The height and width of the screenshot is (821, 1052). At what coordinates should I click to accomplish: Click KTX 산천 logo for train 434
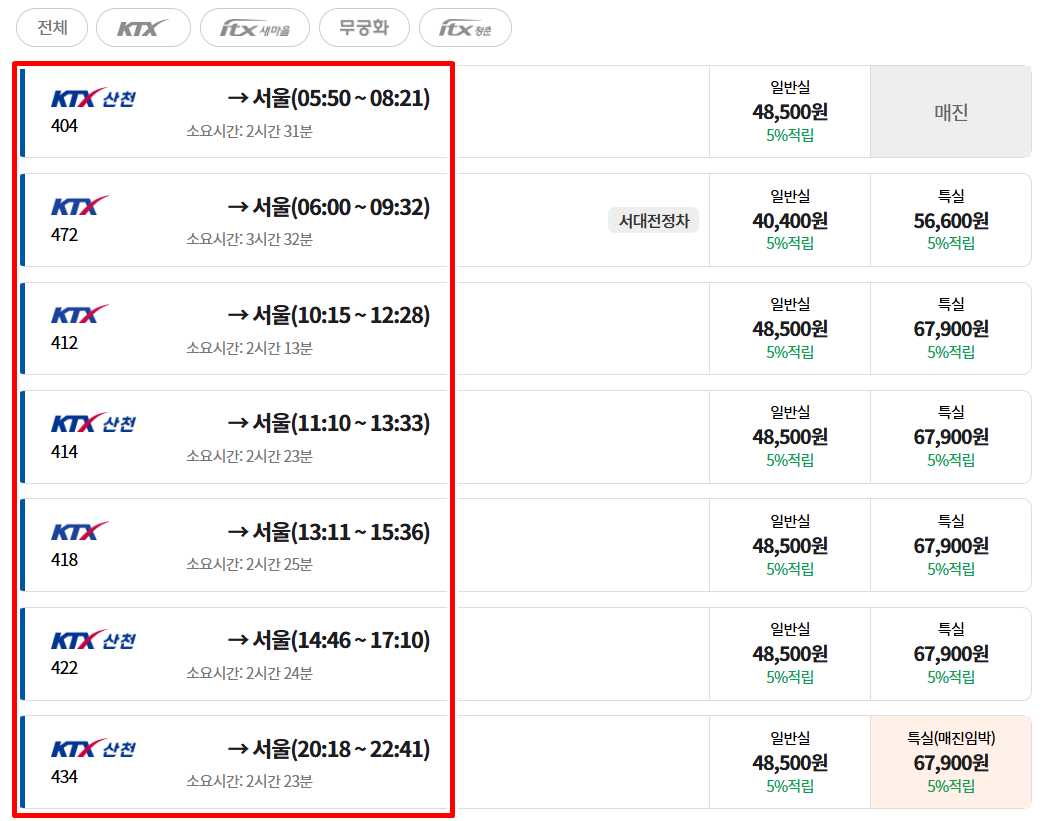tap(93, 748)
